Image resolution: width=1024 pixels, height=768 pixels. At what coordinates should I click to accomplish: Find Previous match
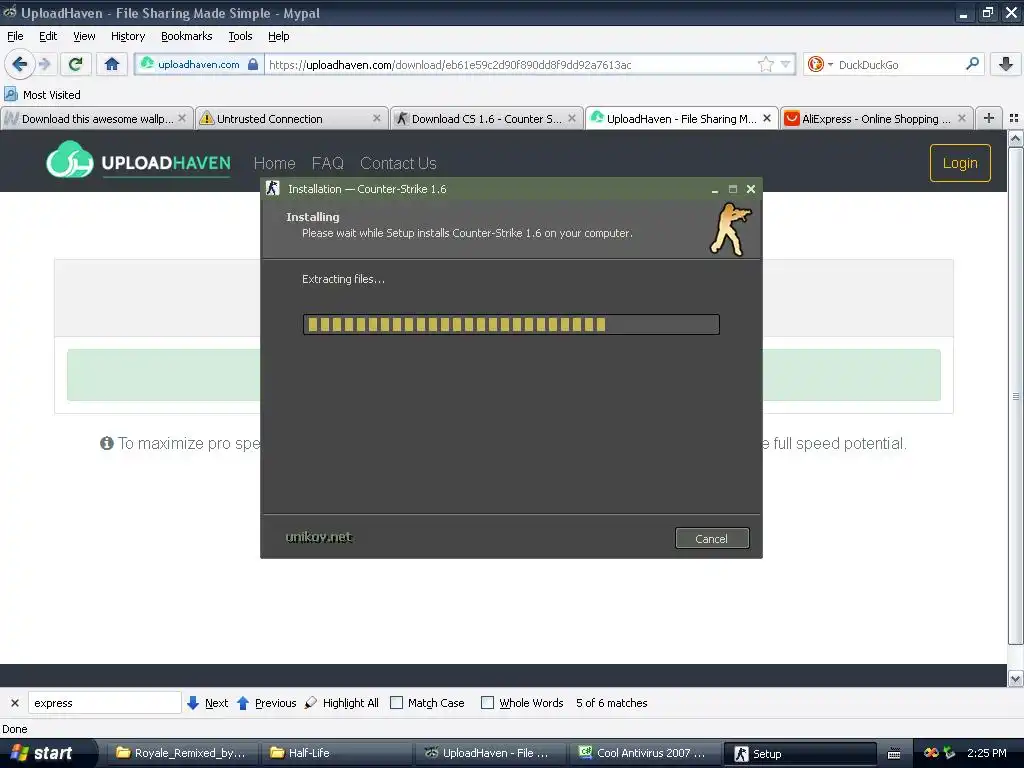pos(266,703)
